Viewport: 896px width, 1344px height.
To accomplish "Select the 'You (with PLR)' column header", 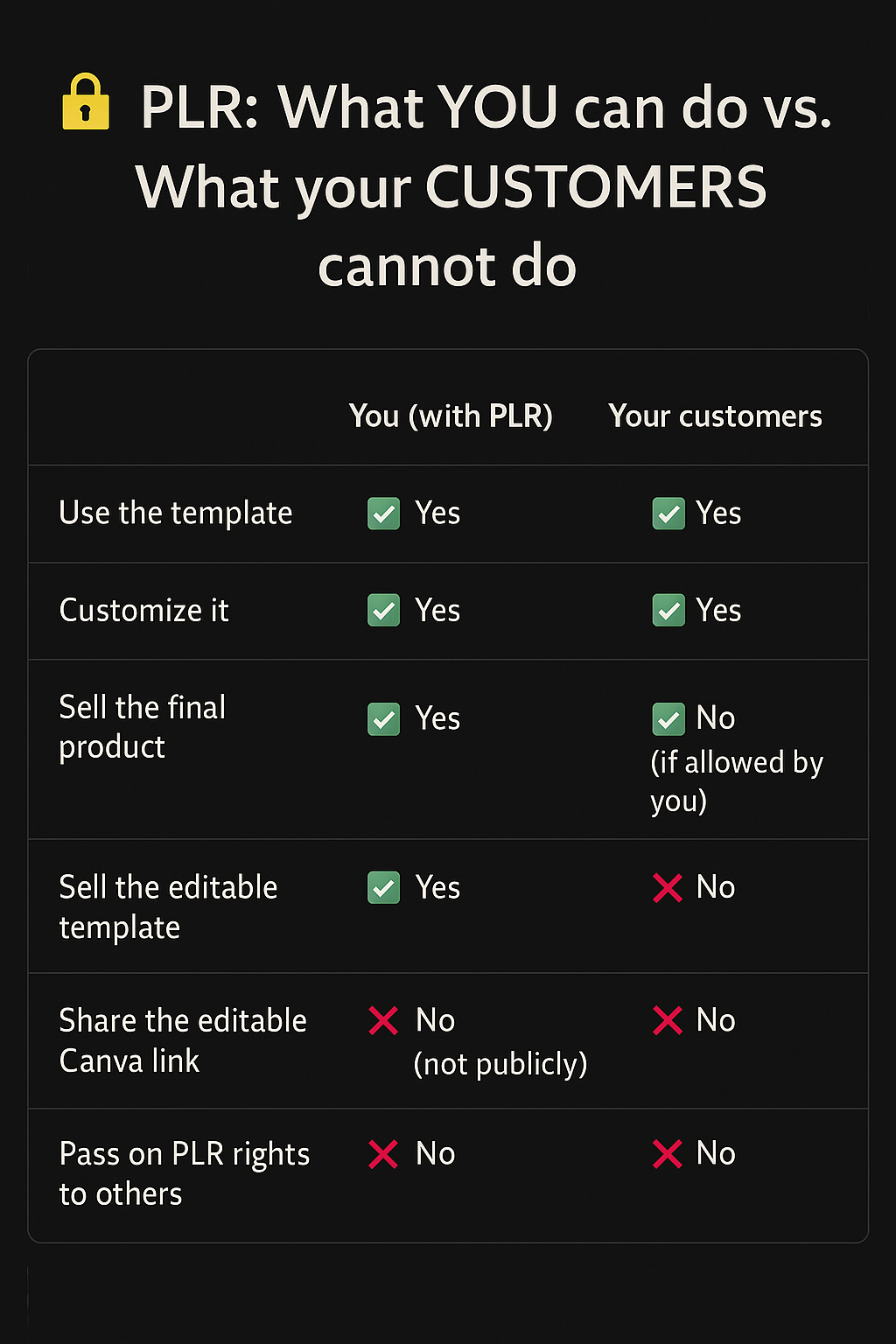I will click(x=451, y=416).
